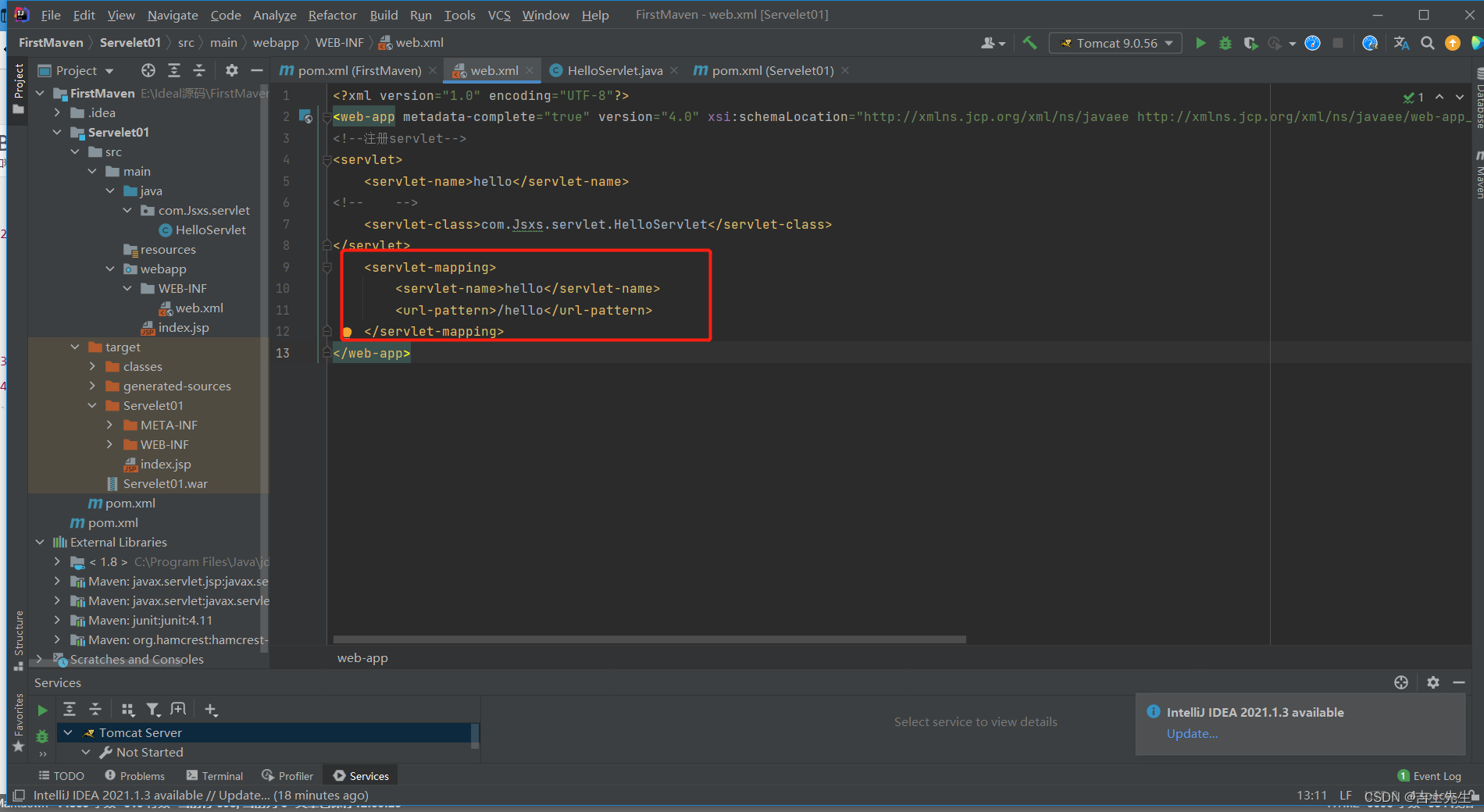1484x812 pixels.
Task: Open the Event Log button
Action: (1429, 776)
